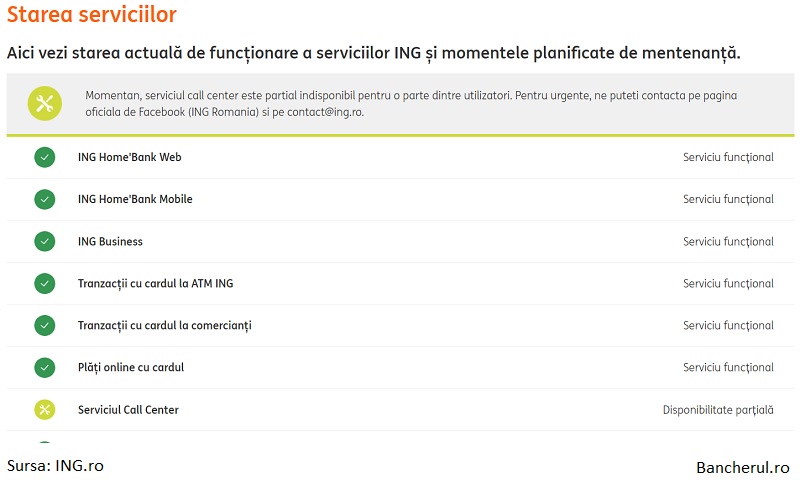Select Tranzacții cu cardul la comercianți row
Viewport: 800px width, 483px height.
coord(400,325)
